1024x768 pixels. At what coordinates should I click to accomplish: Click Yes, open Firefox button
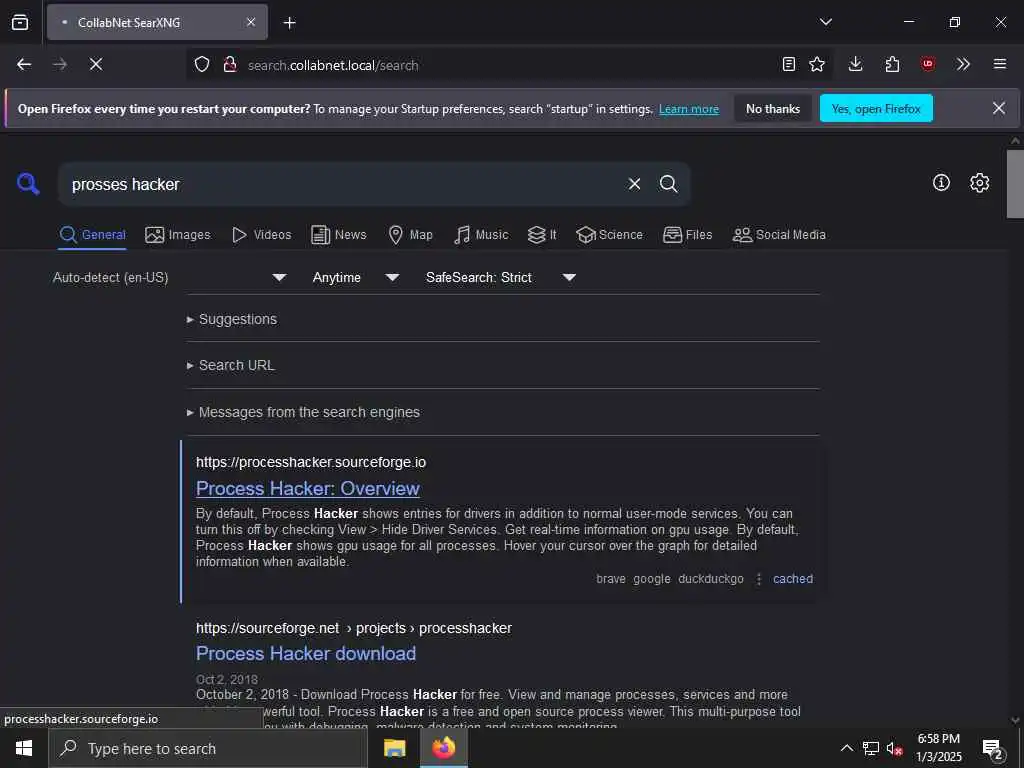876,109
